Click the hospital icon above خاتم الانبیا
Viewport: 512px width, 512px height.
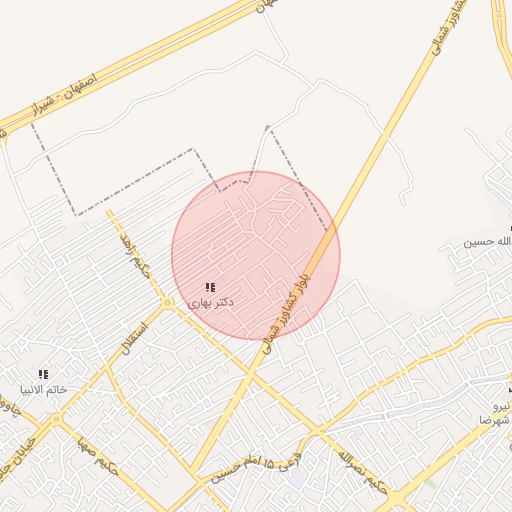click(x=43, y=375)
